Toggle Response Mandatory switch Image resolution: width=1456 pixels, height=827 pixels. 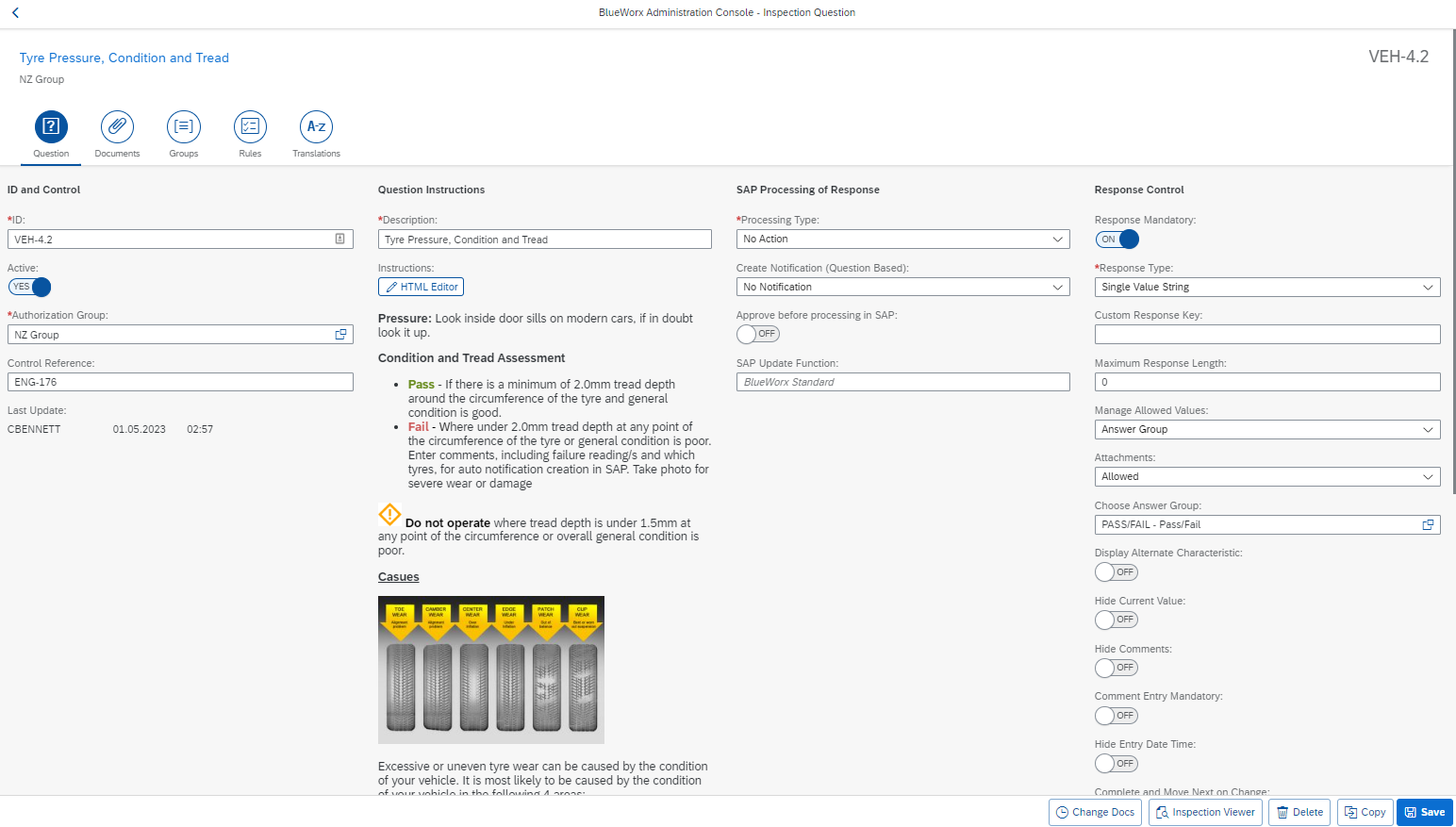click(x=1117, y=239)
